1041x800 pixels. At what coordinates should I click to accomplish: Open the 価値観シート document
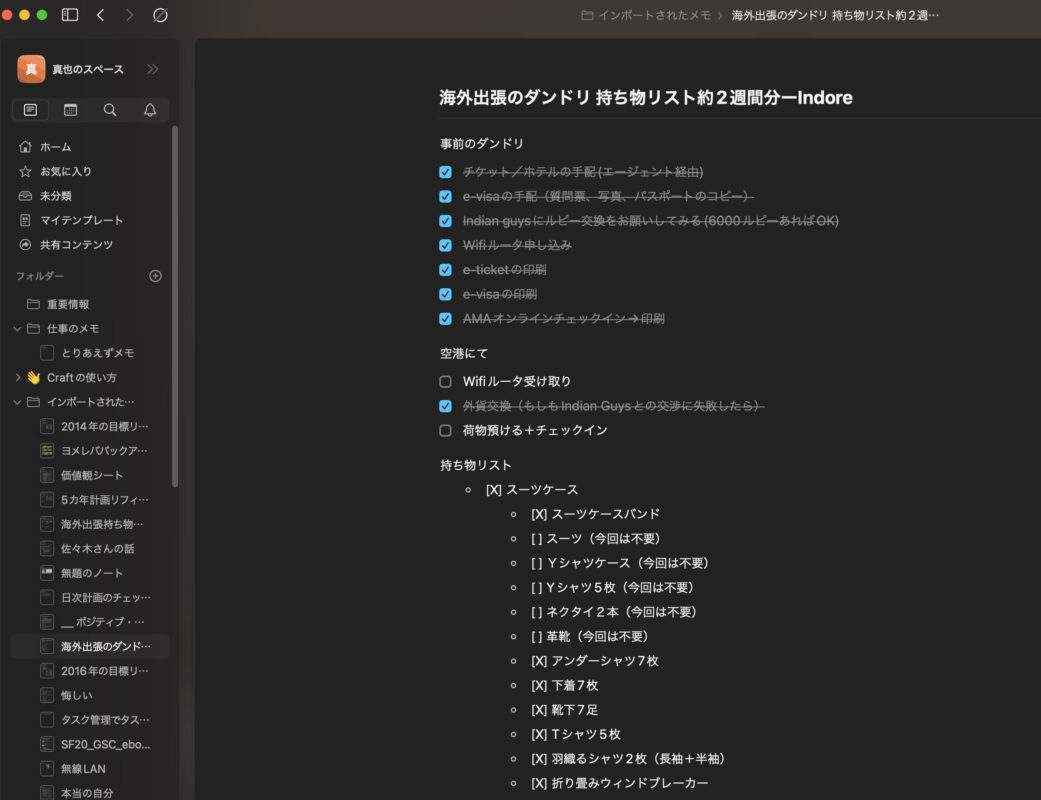point(92,475)
